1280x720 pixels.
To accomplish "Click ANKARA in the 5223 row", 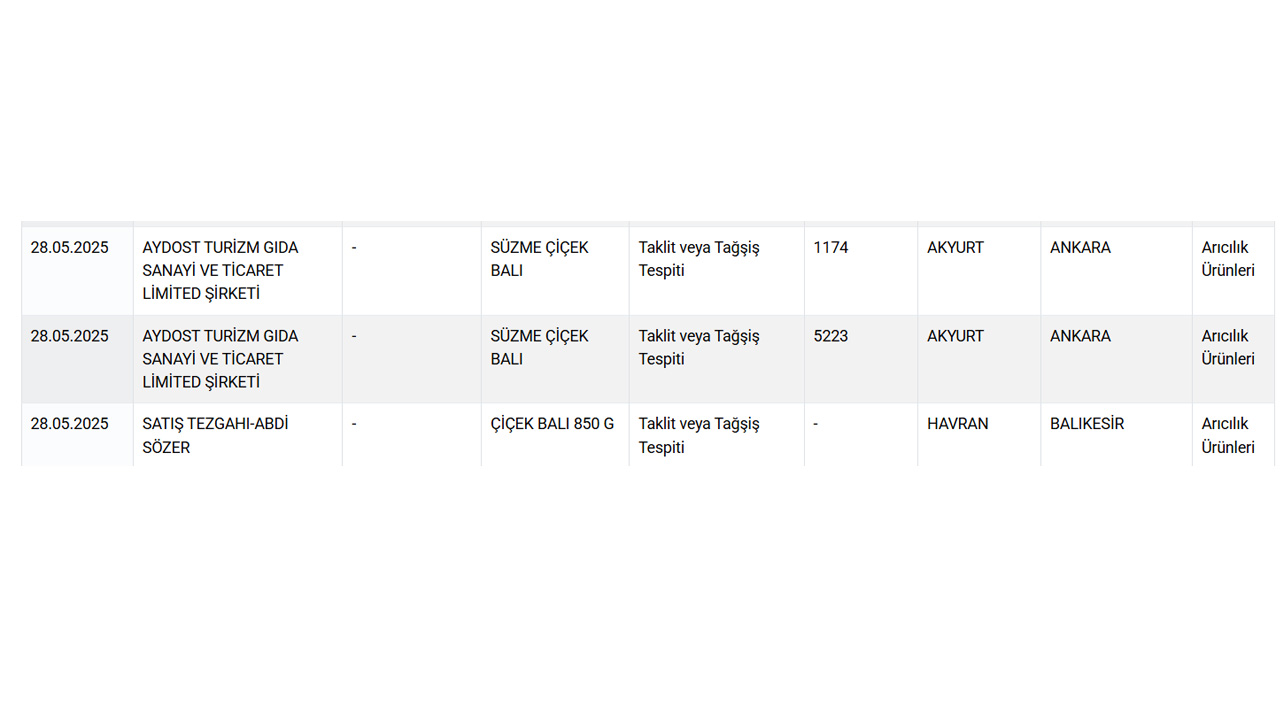I will tap(1080, 336).
